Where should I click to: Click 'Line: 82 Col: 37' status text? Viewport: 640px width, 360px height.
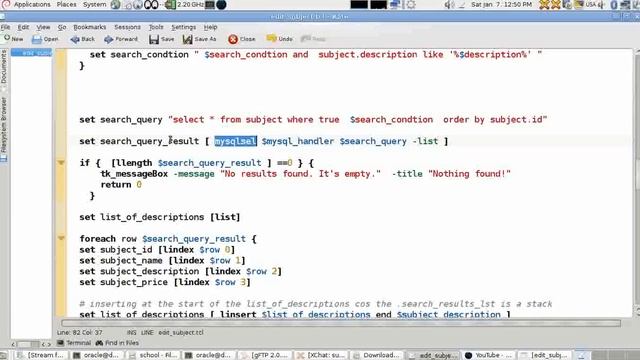80,333
